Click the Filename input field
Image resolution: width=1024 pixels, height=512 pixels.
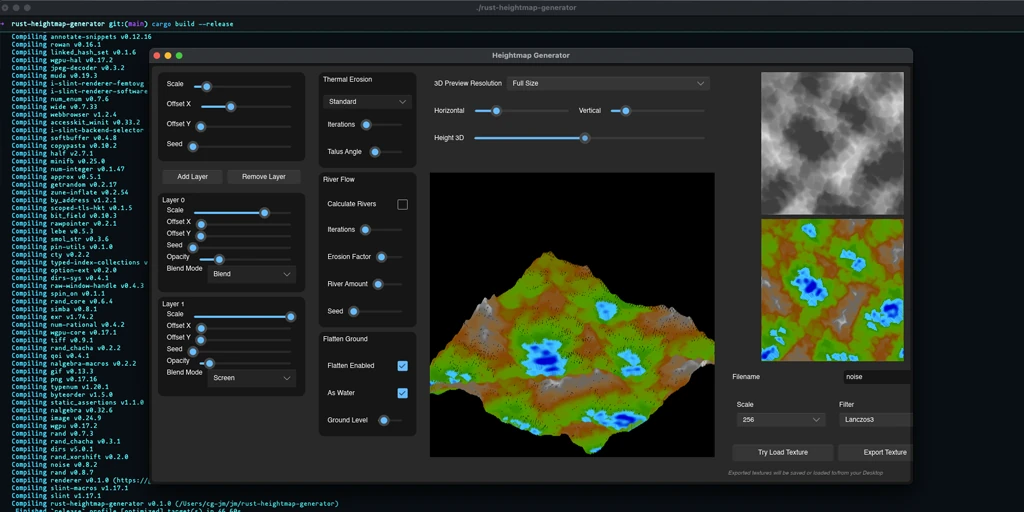pyautogui.click(x=878, y=377)
